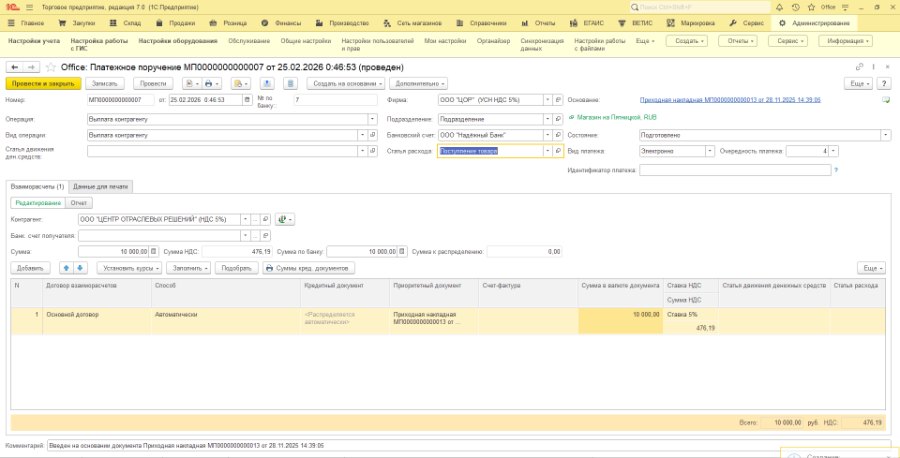Open the calendar picker next to the date
900x458 pixels.
click(247, 100)
